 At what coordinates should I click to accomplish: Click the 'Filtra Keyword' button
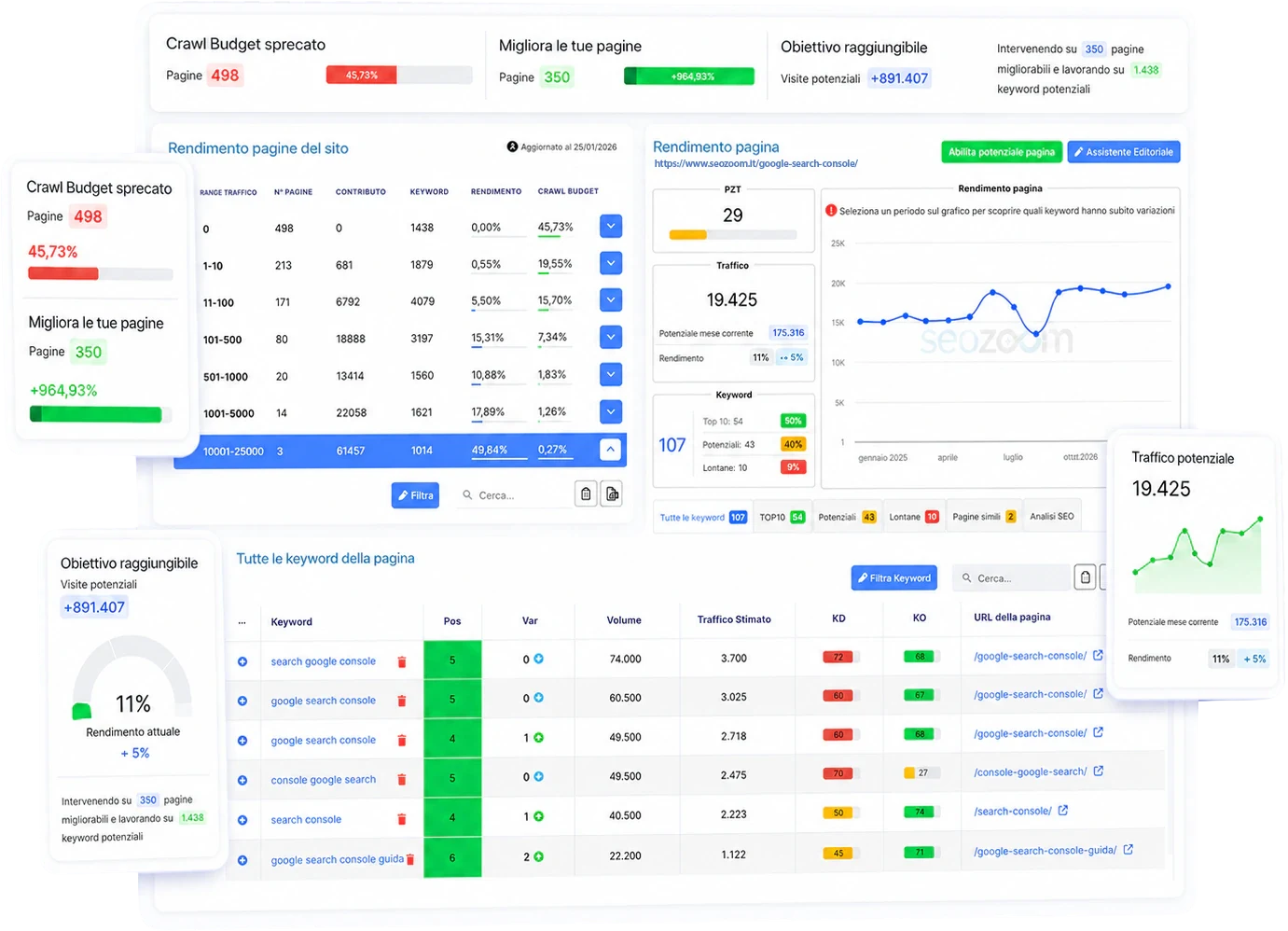893,578
